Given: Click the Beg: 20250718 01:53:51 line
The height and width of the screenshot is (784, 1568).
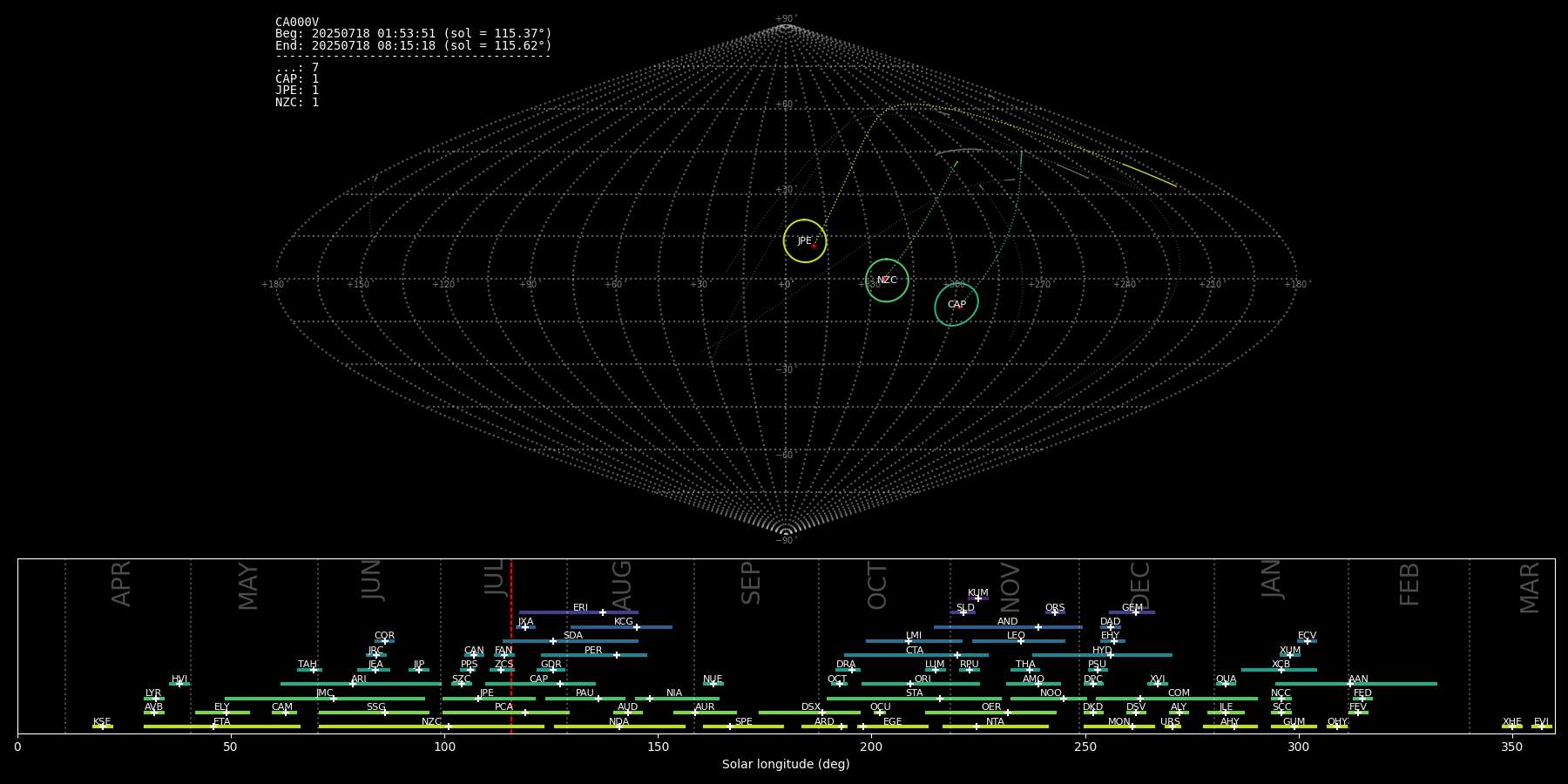Looking at the screenshot, I should click(414, 34).
